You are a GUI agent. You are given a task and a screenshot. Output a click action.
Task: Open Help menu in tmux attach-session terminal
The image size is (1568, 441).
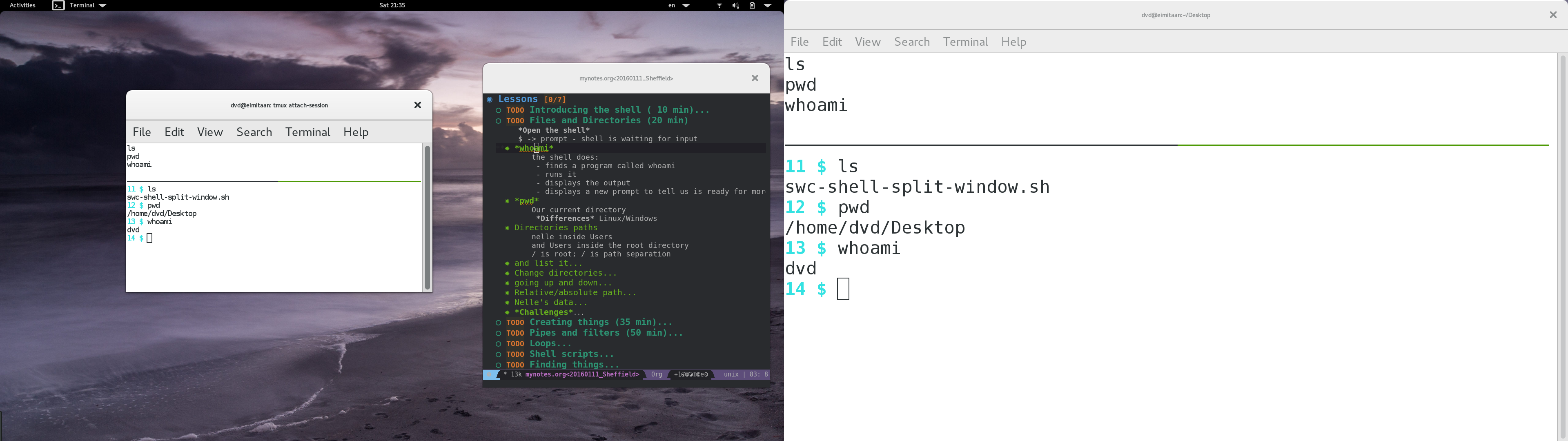point(356,131)
